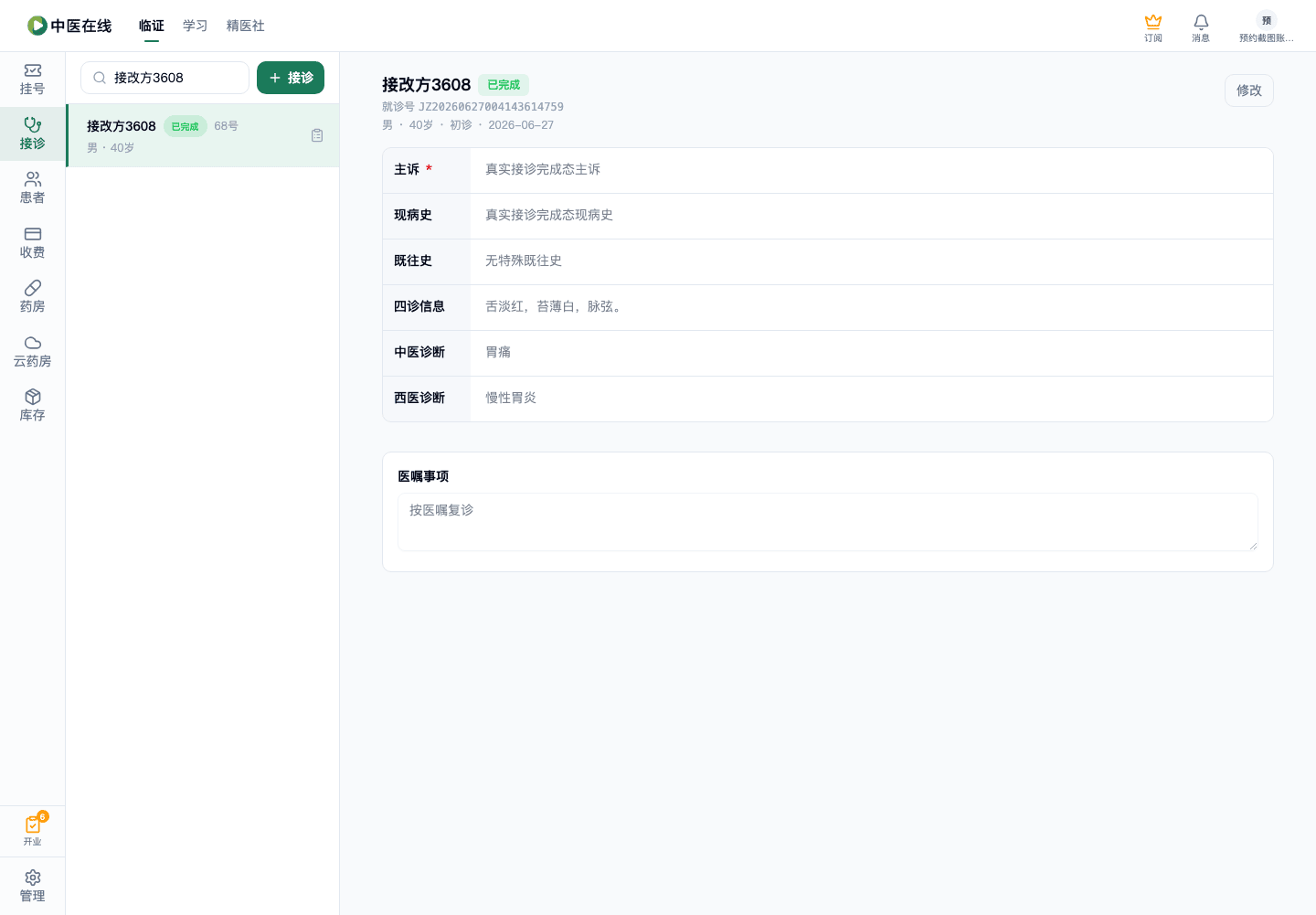Screen dimensions: 1316x915
Task: Click the 西医诊断 value 慢性胃炎
Action: pos(511,398)
